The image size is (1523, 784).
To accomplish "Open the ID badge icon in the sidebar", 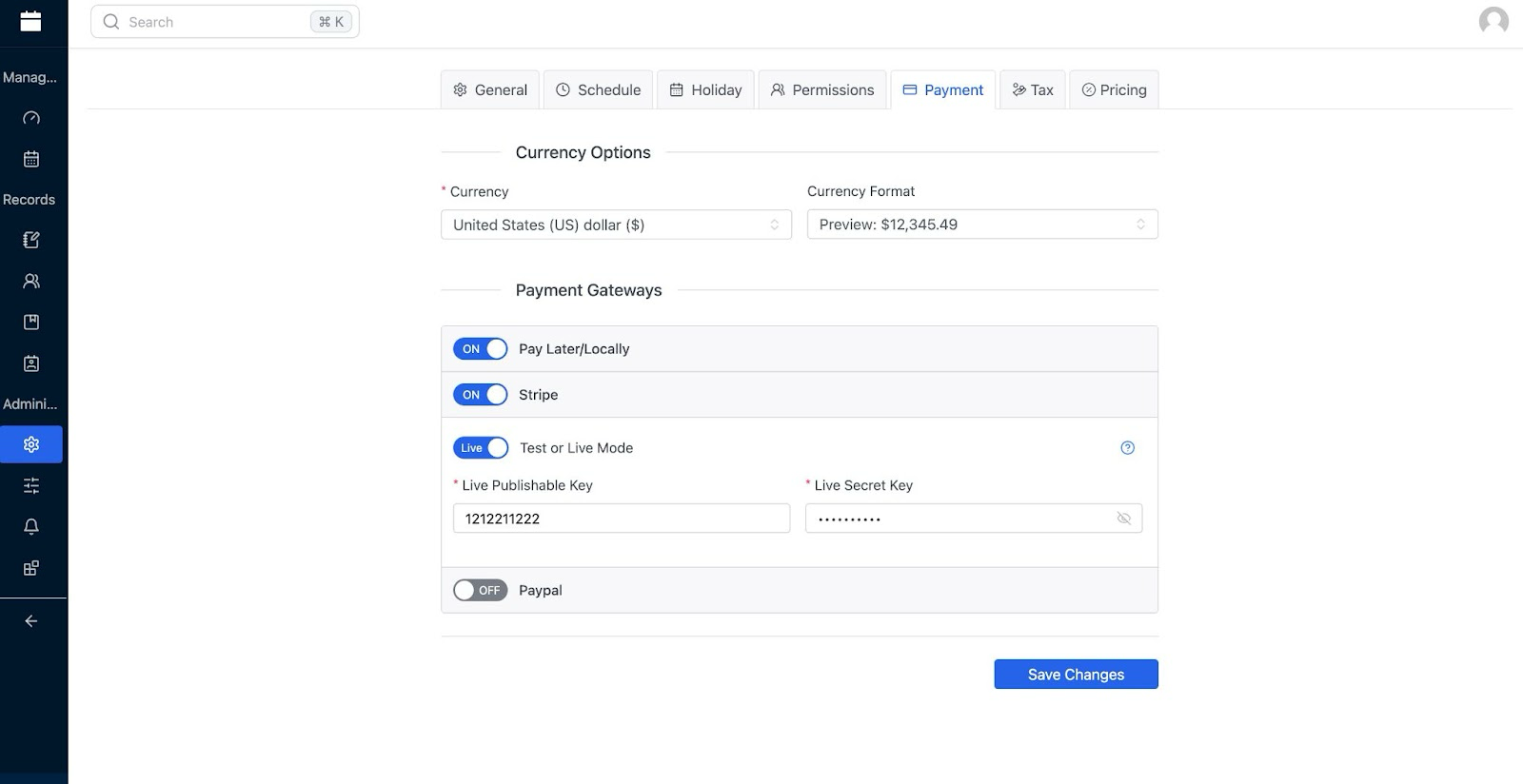I will [31, 363].
